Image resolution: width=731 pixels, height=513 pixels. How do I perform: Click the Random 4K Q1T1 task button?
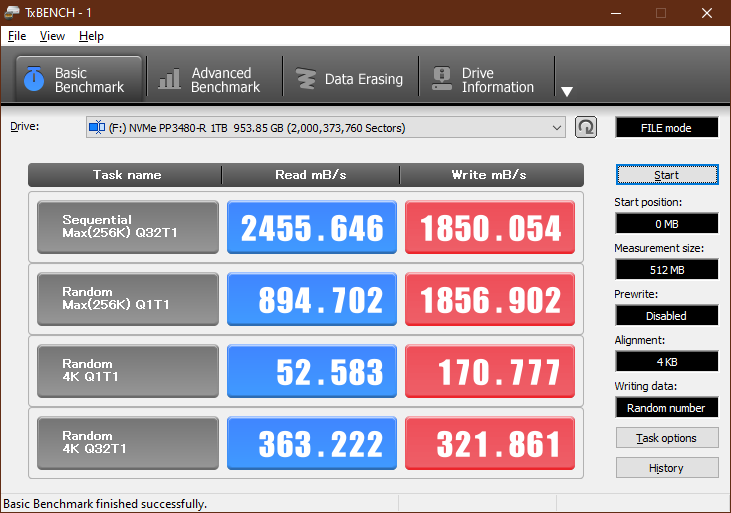coord(128,371)
